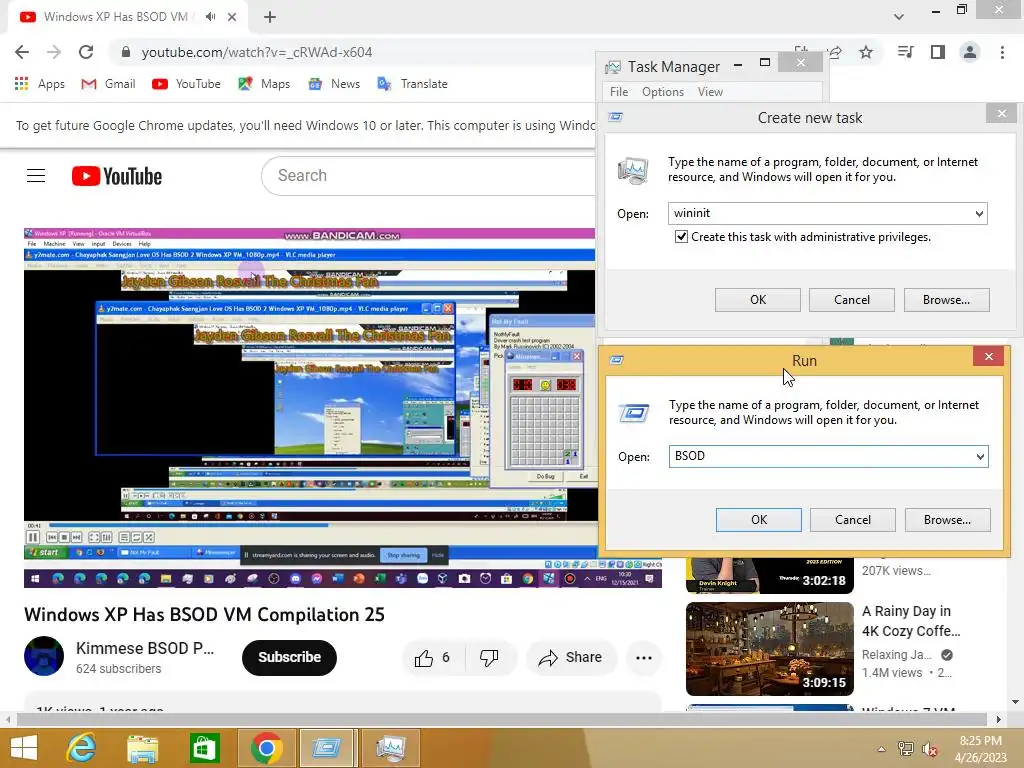Subscribe to Kimmese BSOD channel
1024x768 pixels.
tap(289, 658)
